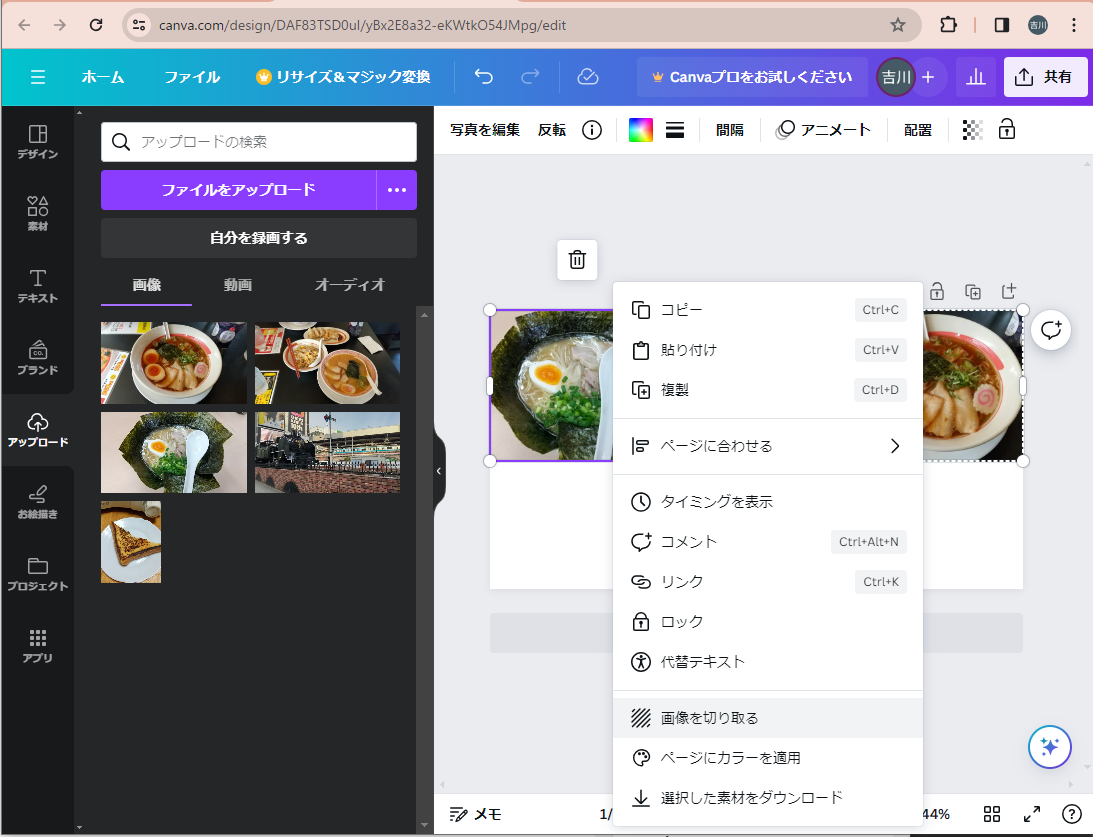Collapse the side panel with the arrow handle

[439, 471]
